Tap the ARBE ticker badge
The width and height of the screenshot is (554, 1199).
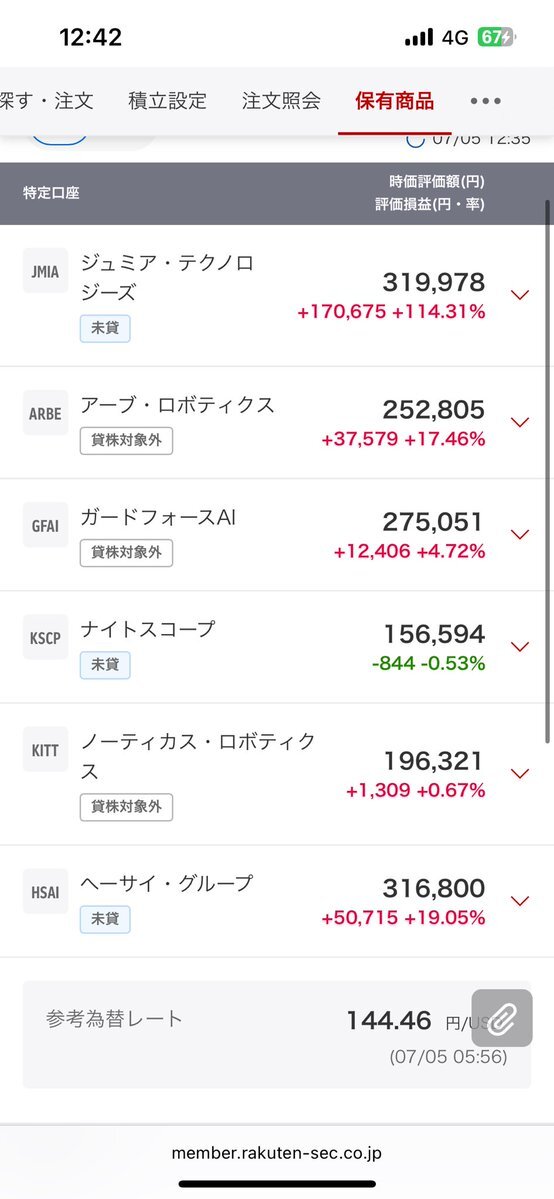(45, 413)
